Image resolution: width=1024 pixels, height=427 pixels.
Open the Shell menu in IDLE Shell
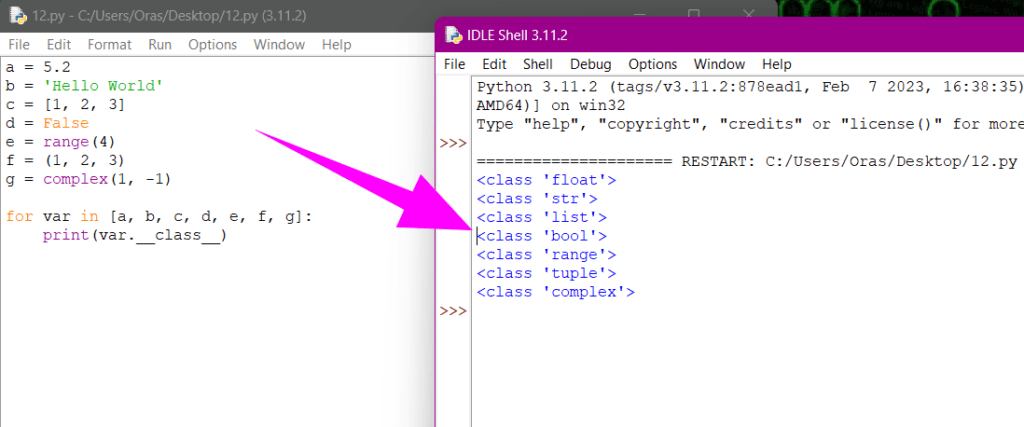click(x=538, y=64)
